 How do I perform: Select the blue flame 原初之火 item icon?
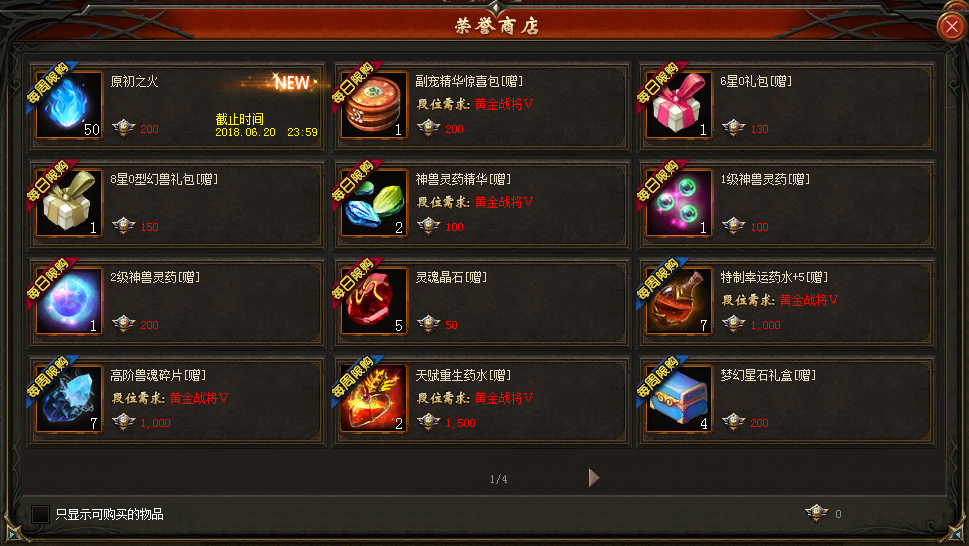point(69,105)
